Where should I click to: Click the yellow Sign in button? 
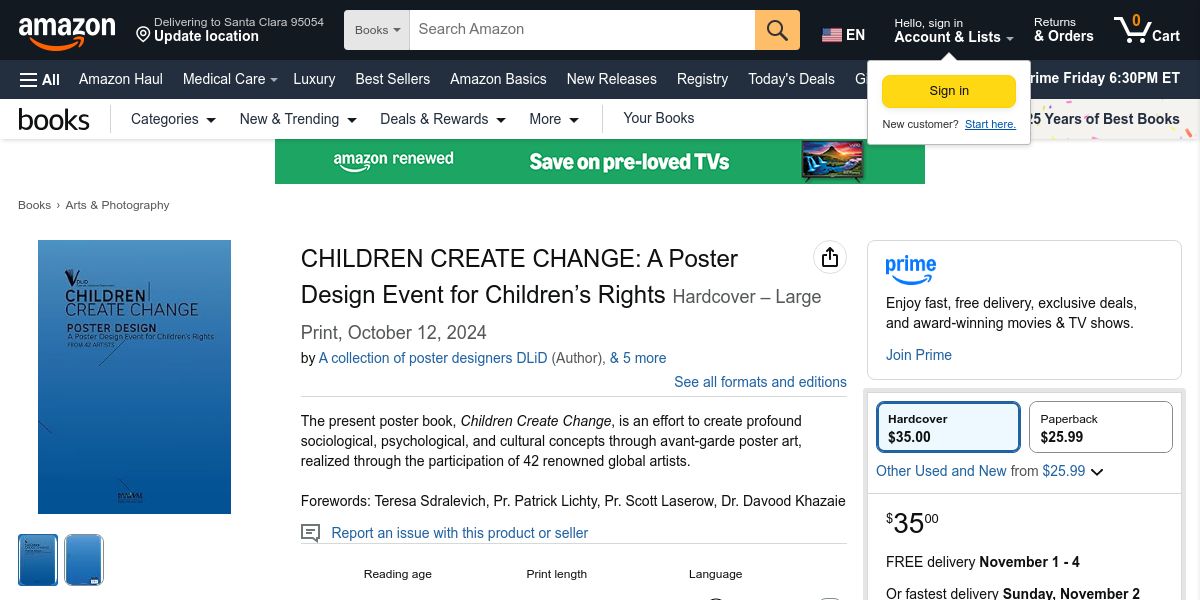coord(949,91)
